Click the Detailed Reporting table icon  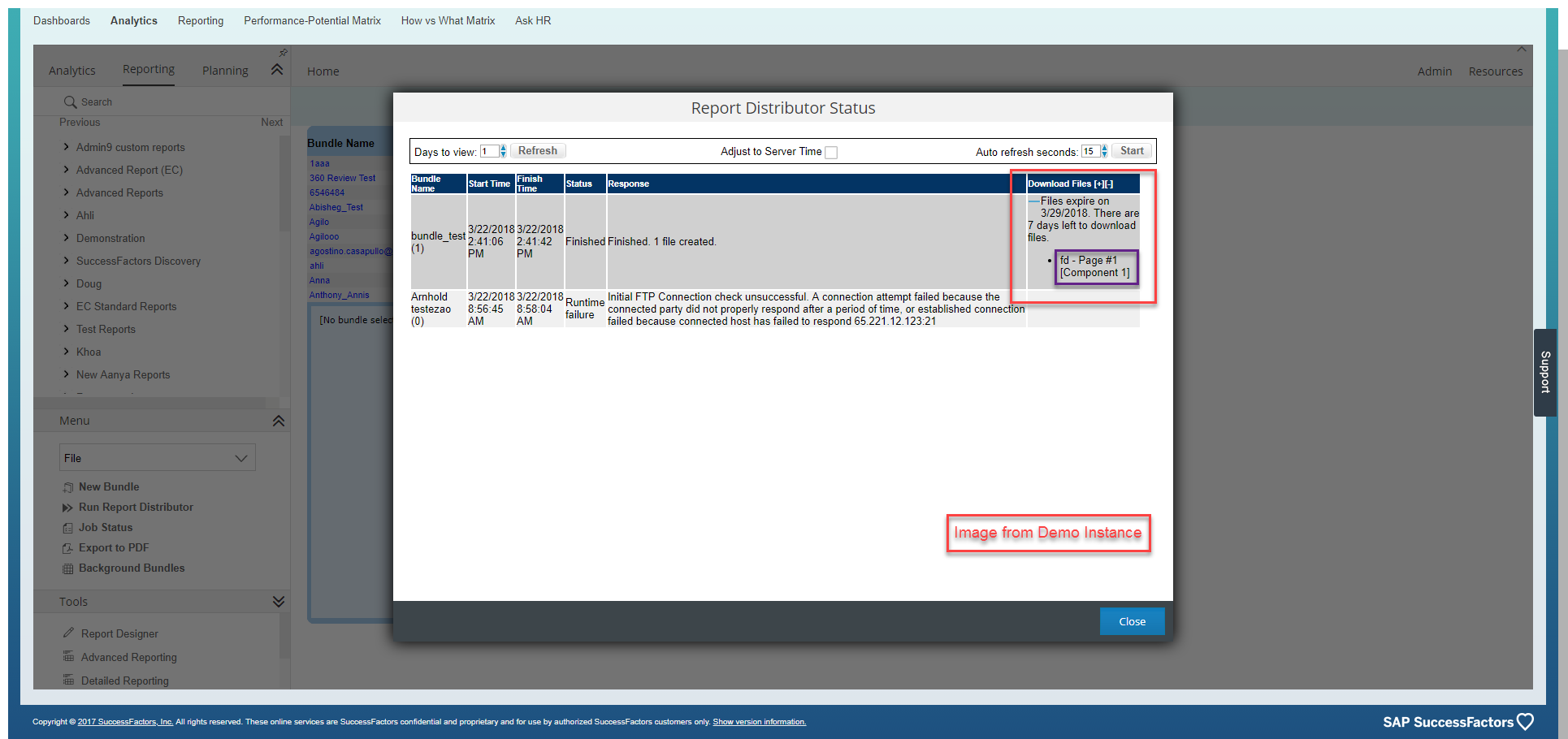coord(69,680)
